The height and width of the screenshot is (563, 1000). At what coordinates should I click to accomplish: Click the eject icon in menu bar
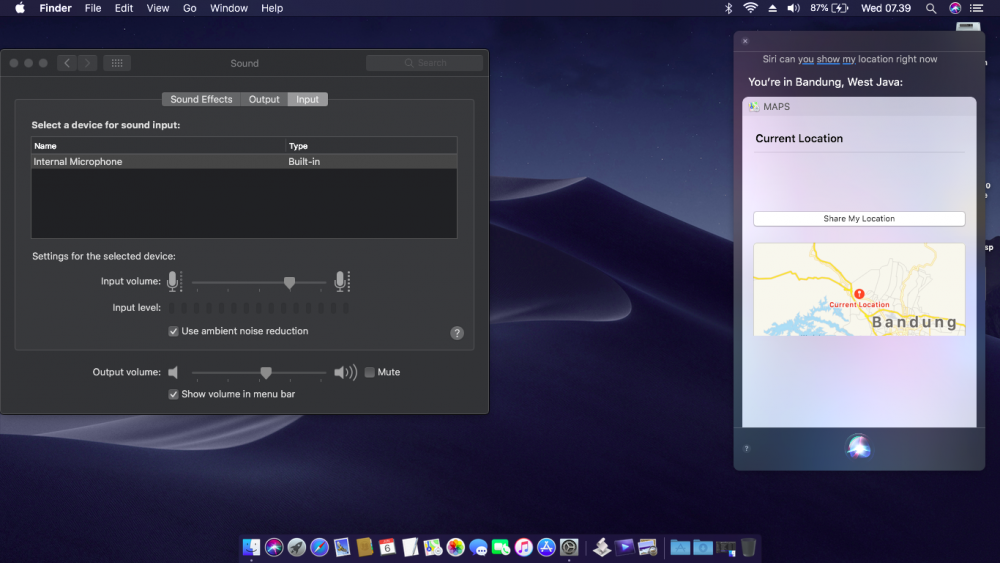tap(772, 8)
